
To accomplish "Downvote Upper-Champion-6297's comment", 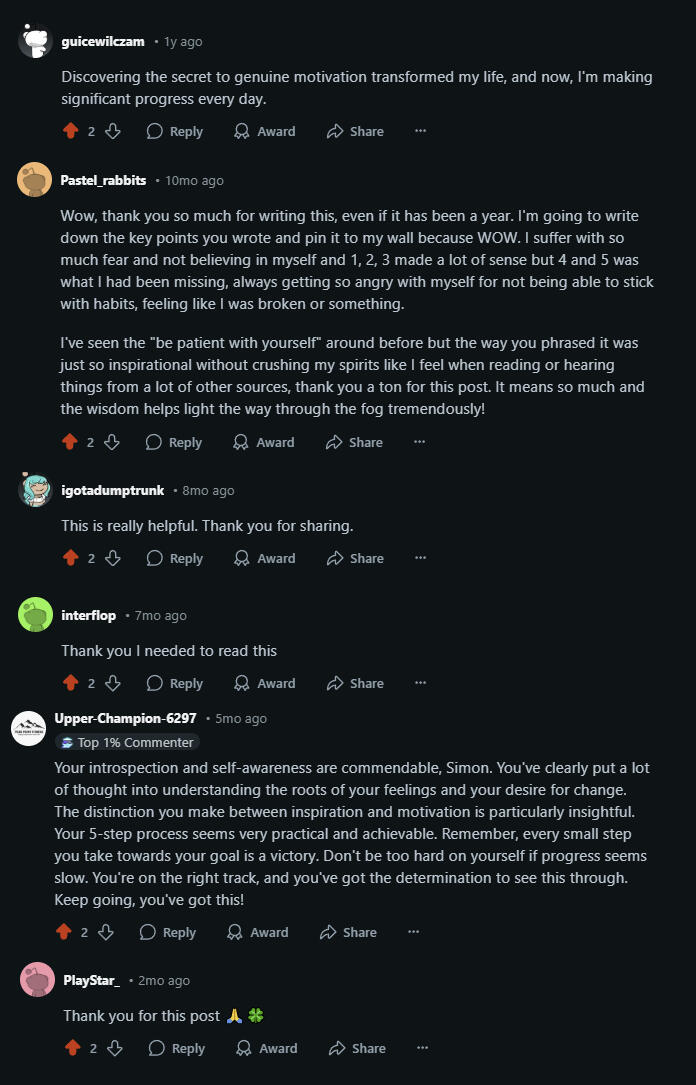I will click(106, 932).
